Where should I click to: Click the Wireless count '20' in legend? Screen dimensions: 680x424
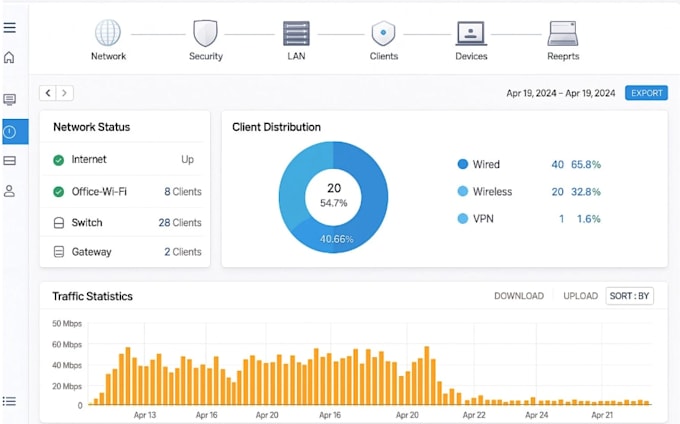tap(557, 192)
